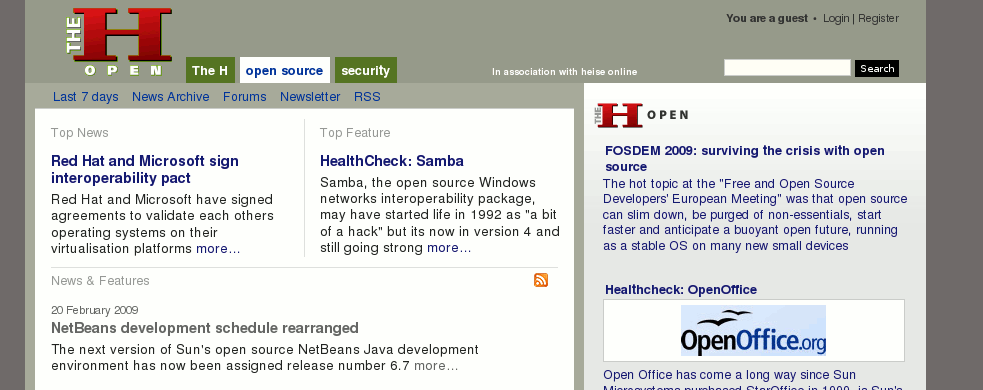Click The H Open logo in header
Viewport: 983px width, 390px height.
(x=119, y=42)
